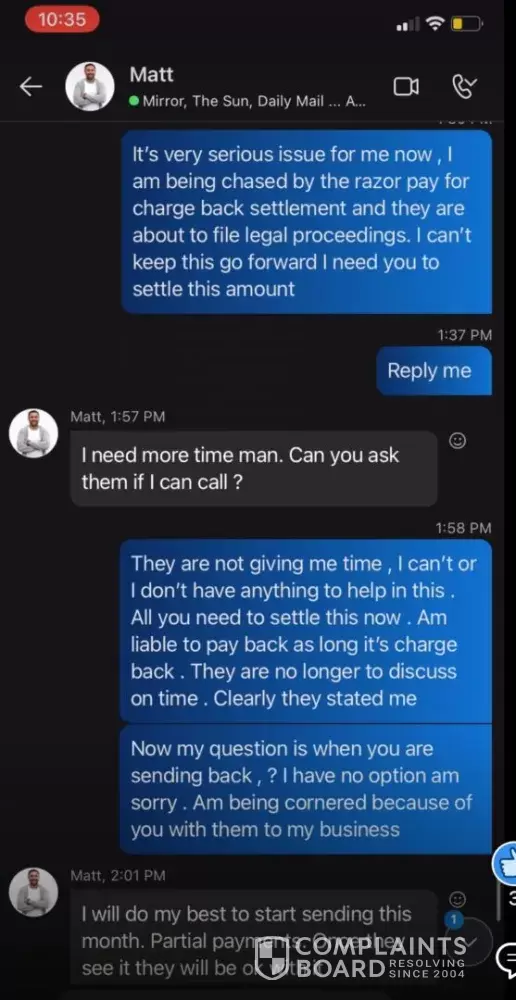Viewport: 516px width, 1000px height.
Task: Select the "It's very serious issue" message bubble
Action: [307, 222]
